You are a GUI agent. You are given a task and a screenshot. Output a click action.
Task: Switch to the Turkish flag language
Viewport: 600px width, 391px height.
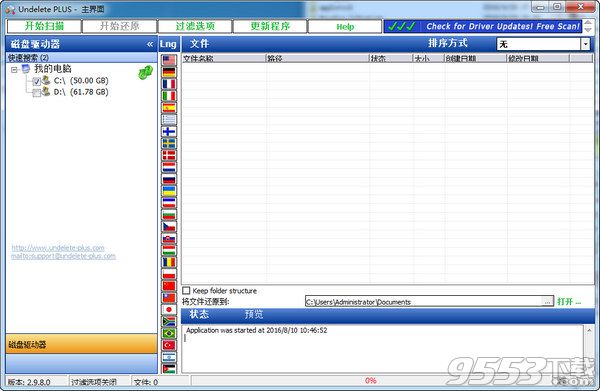[x=169, y=345]
